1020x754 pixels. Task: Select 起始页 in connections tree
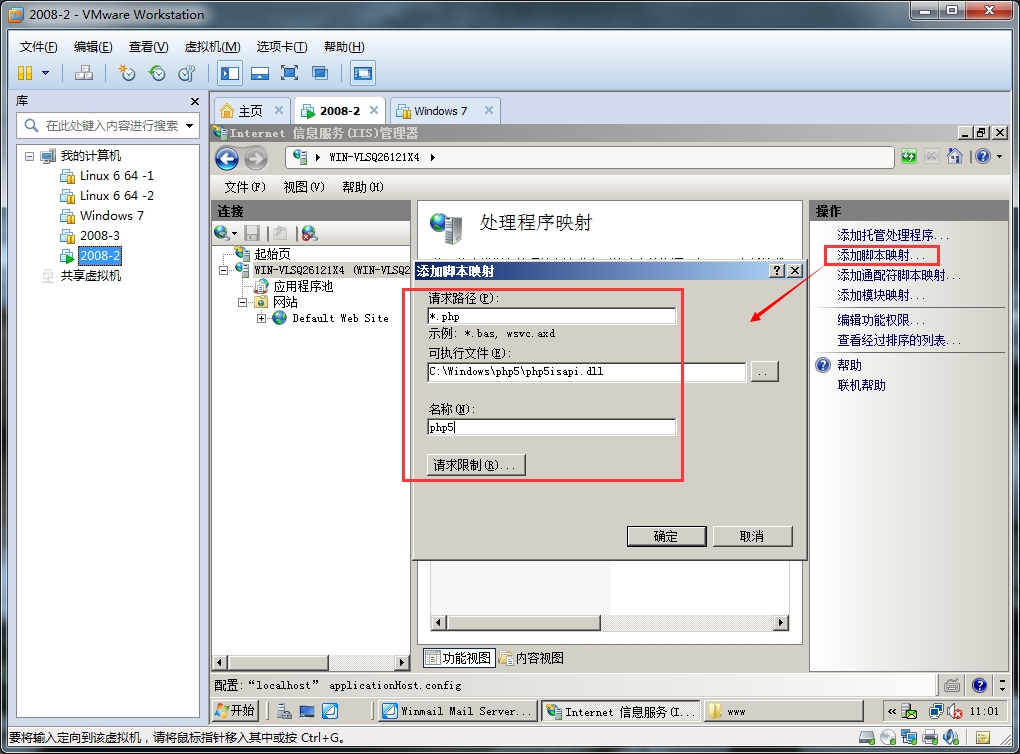272,254
